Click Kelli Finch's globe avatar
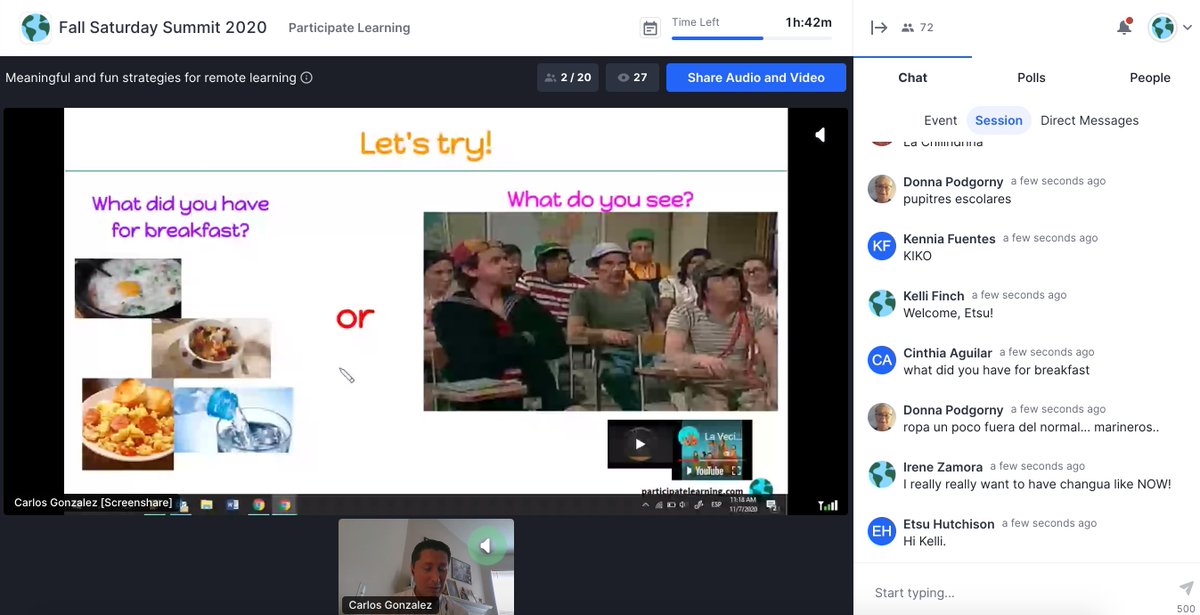The width and height of the screenshot is (1200, 615). tap(882, 303)
